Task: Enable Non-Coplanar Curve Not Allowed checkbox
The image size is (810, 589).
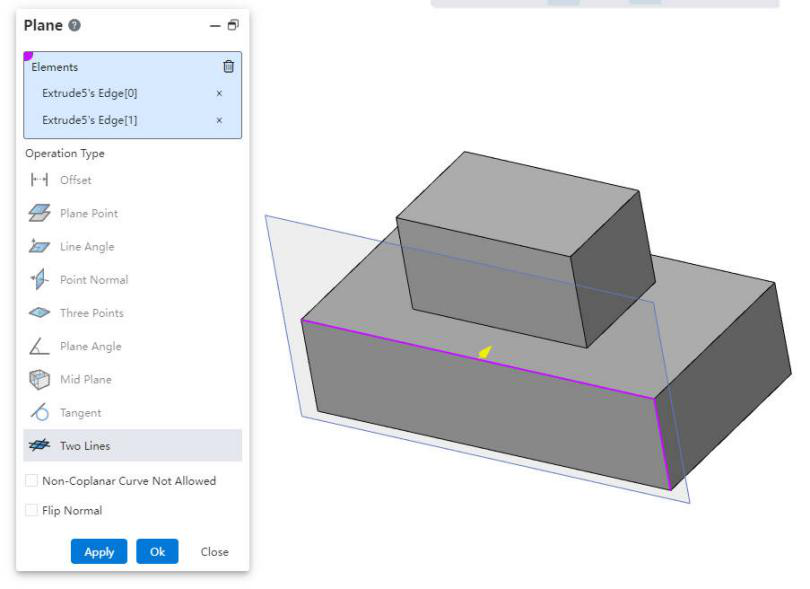Action: 32,480
